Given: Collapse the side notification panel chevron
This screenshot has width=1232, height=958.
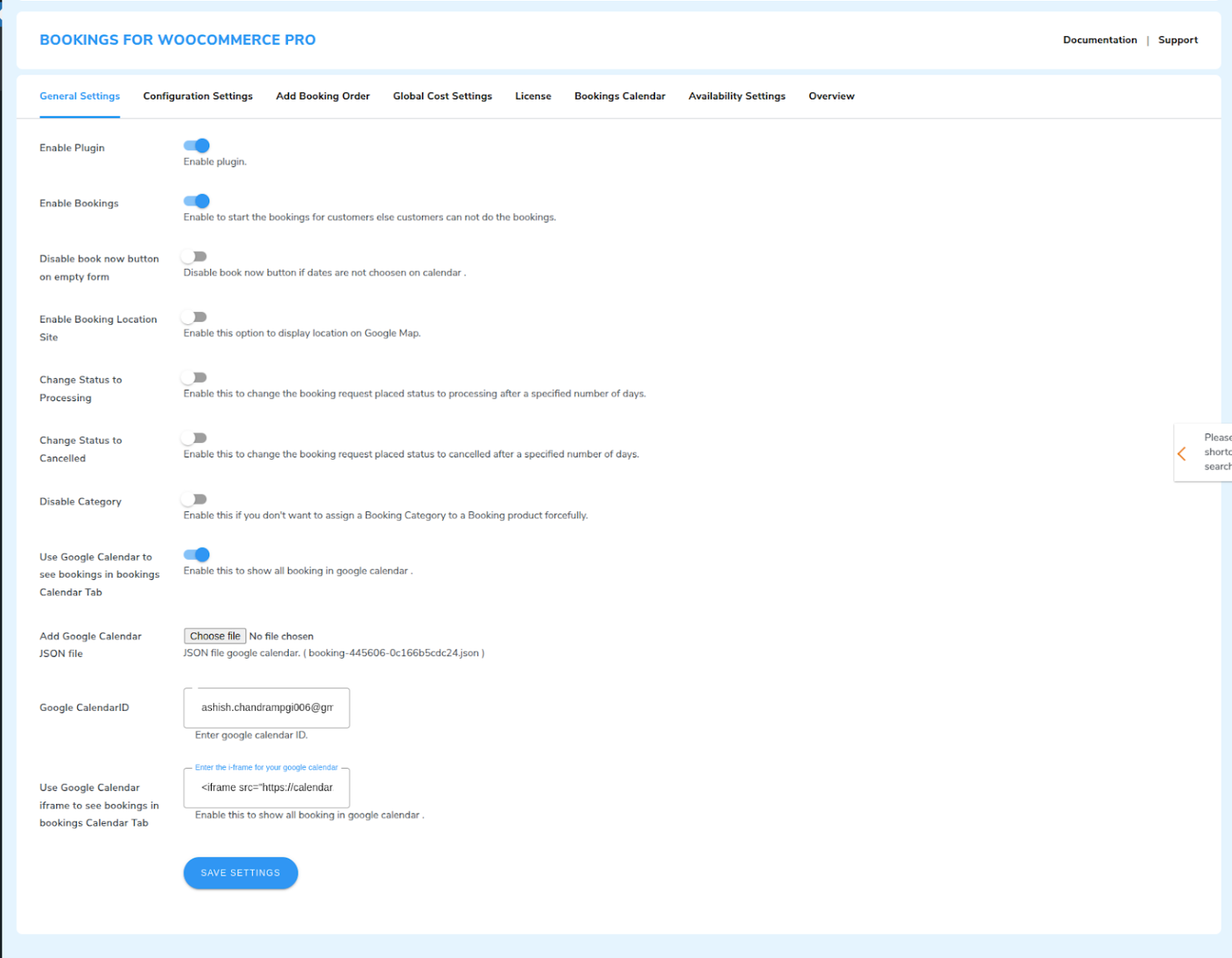Looking at the screenshot, I should coord(1182,453).
